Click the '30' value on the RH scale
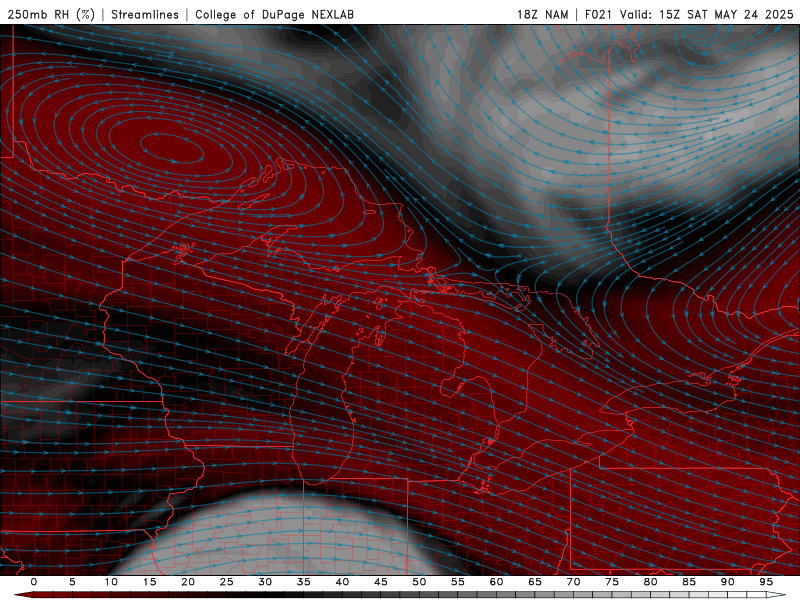The height and width of the screenshot is (600, 800). 265,582
